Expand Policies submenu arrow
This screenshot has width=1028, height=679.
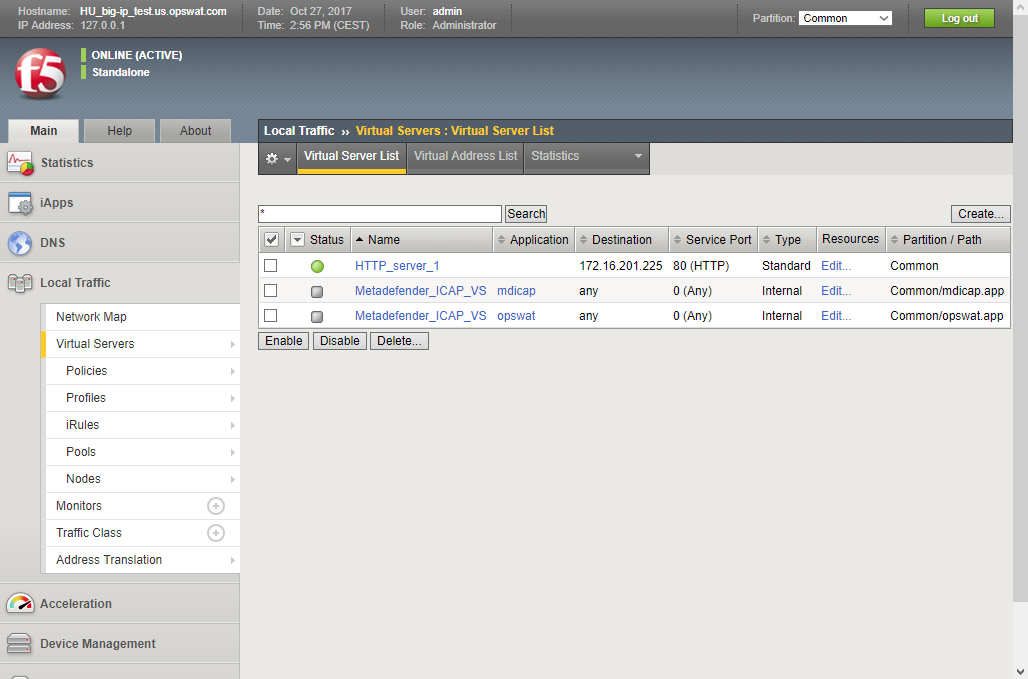pyautogui.click(x=232, y=372)
